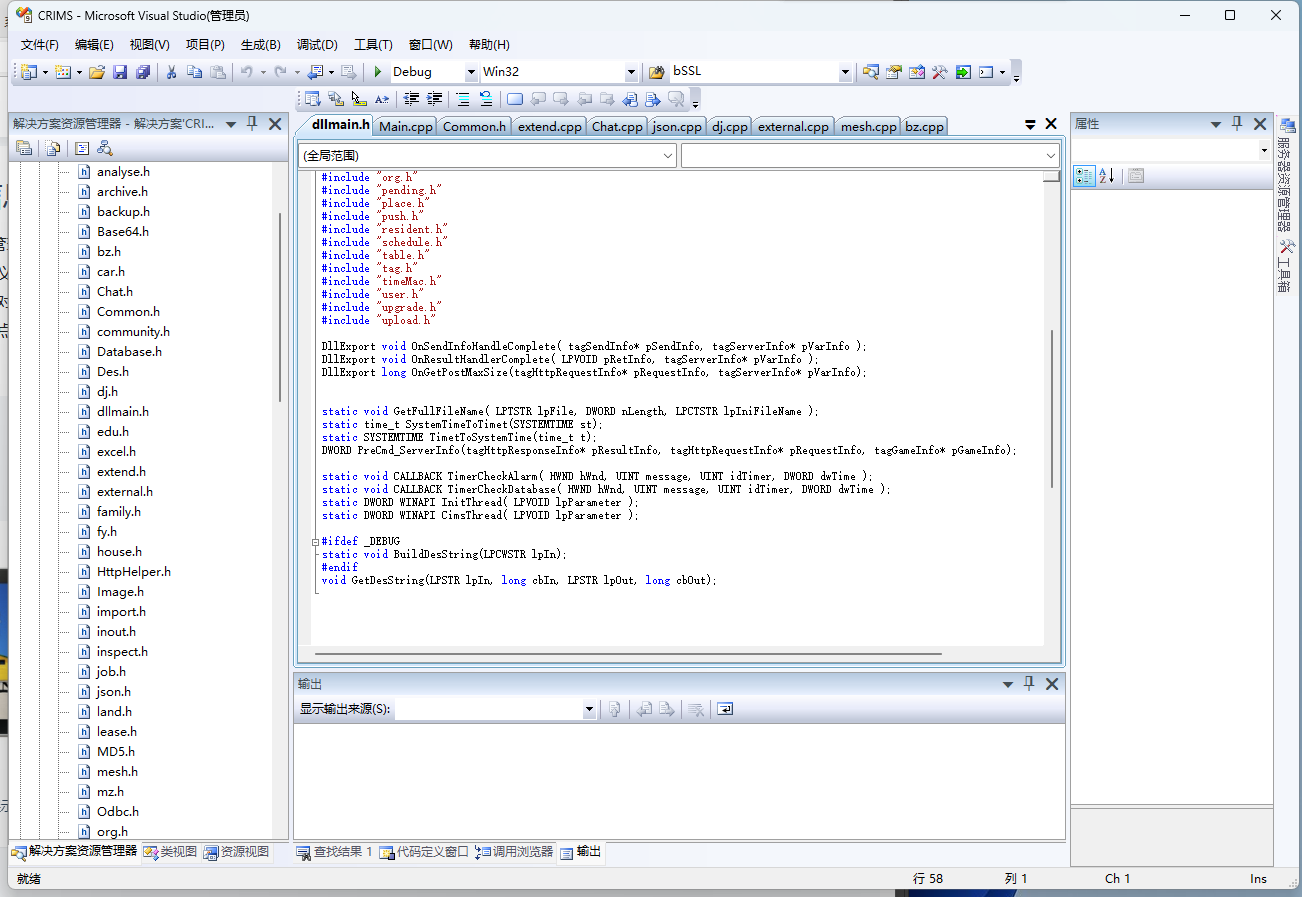The height and width of the screenshot is (897, 1302).
Task: Click the Find in Files icon beside bSSL
Action: point(657,72)
